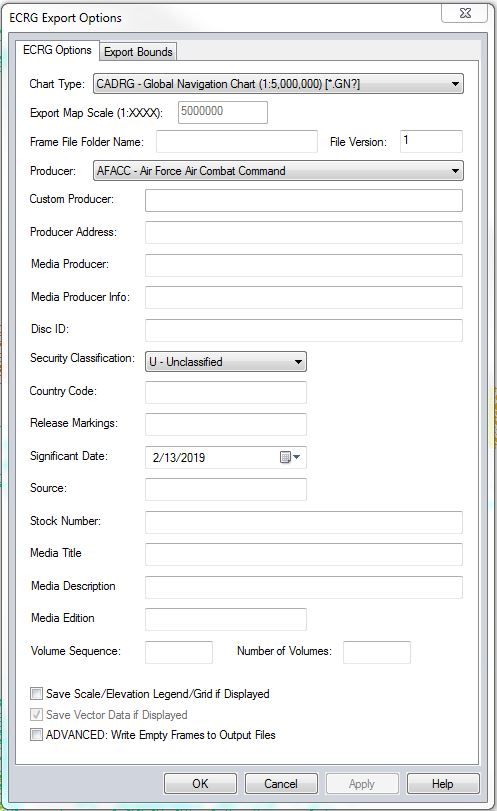The height and width of the screenshot is (811, 497).
Task: Click the Country Code input field
Action: click(225, 392)
